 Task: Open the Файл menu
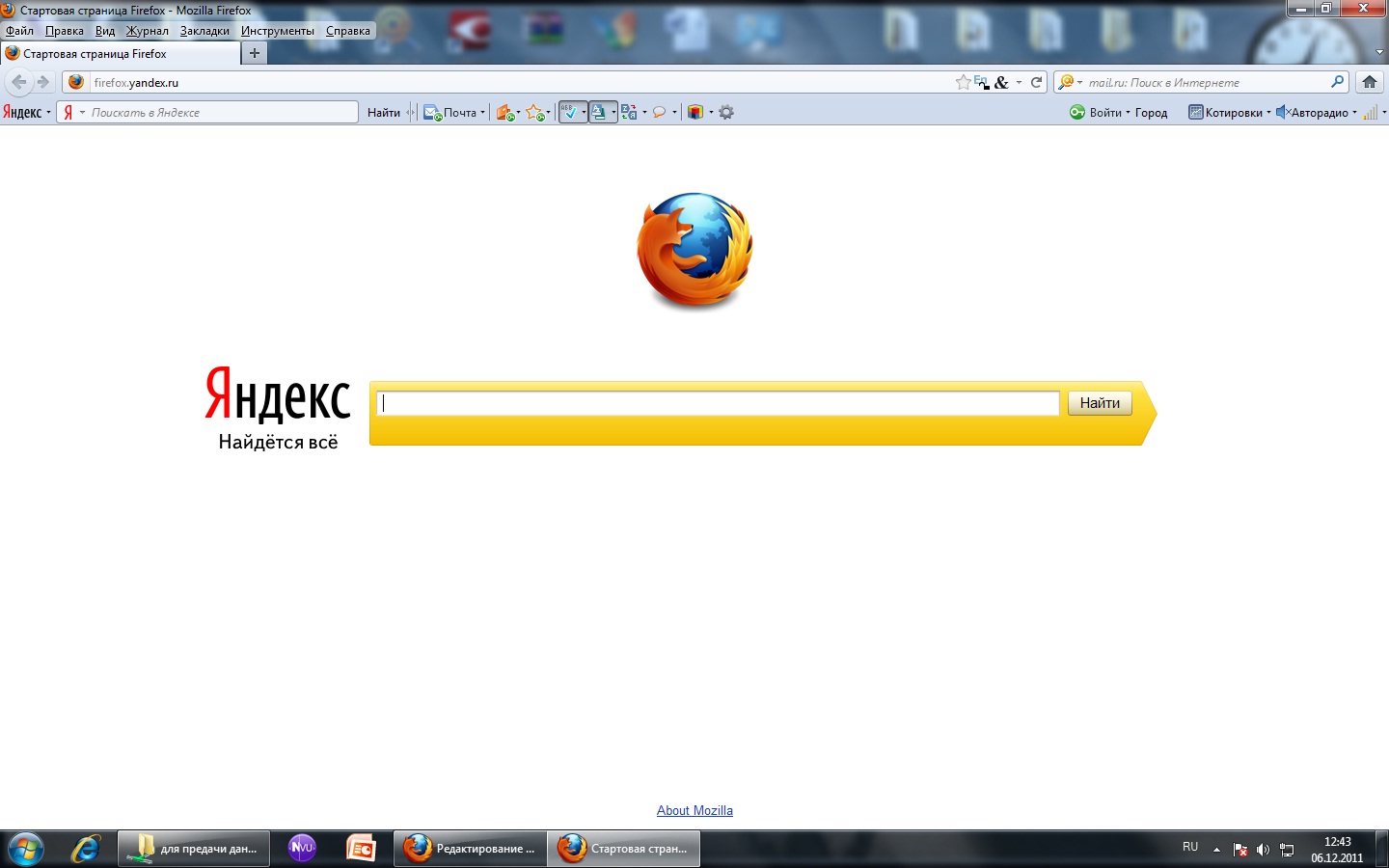click(19, 31)
